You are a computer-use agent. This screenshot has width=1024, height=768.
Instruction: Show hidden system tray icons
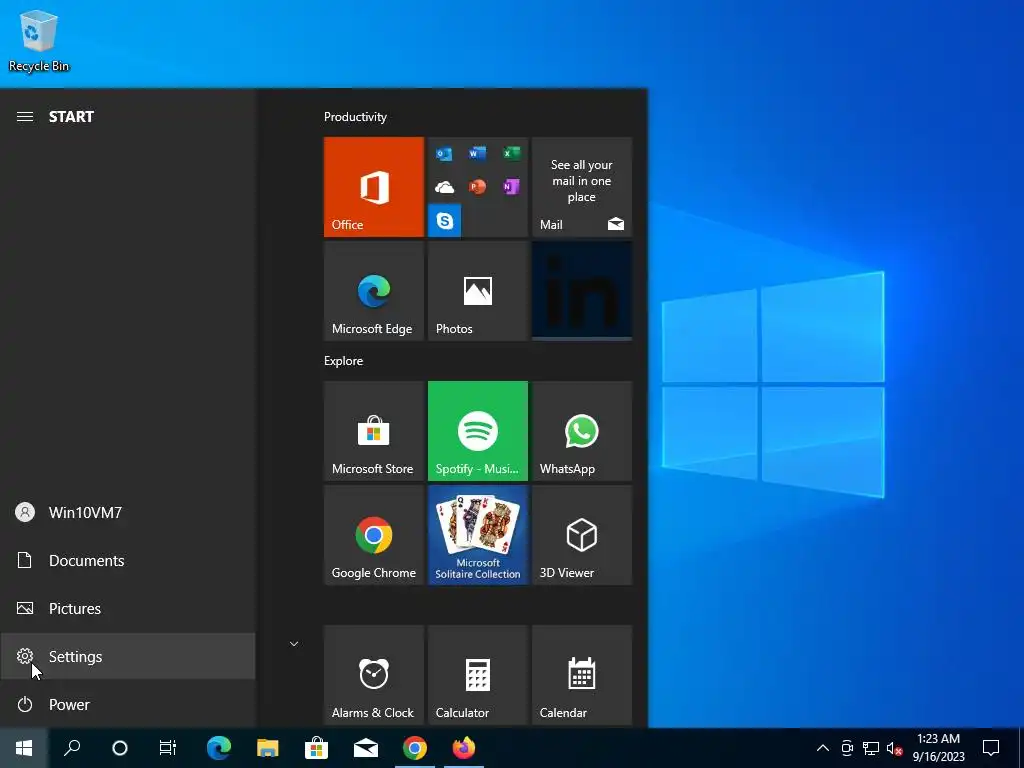click(823, 748)
